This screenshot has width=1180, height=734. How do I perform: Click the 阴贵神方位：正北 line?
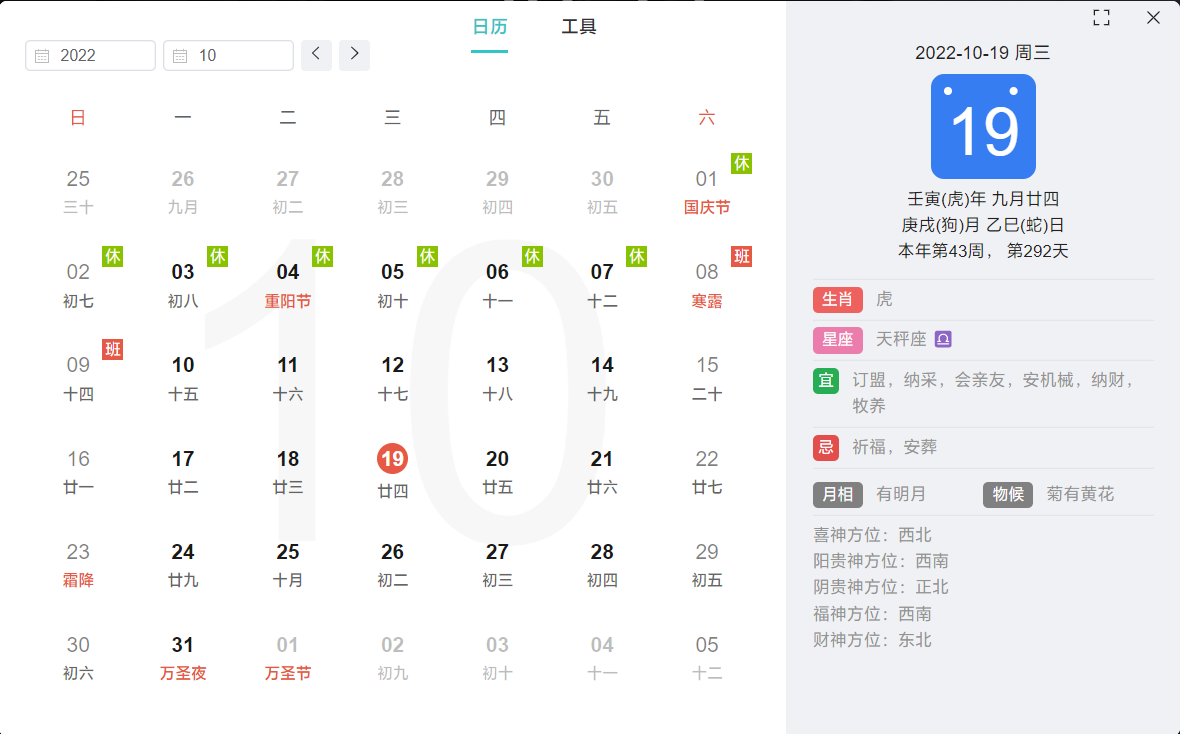coord(880,587)
